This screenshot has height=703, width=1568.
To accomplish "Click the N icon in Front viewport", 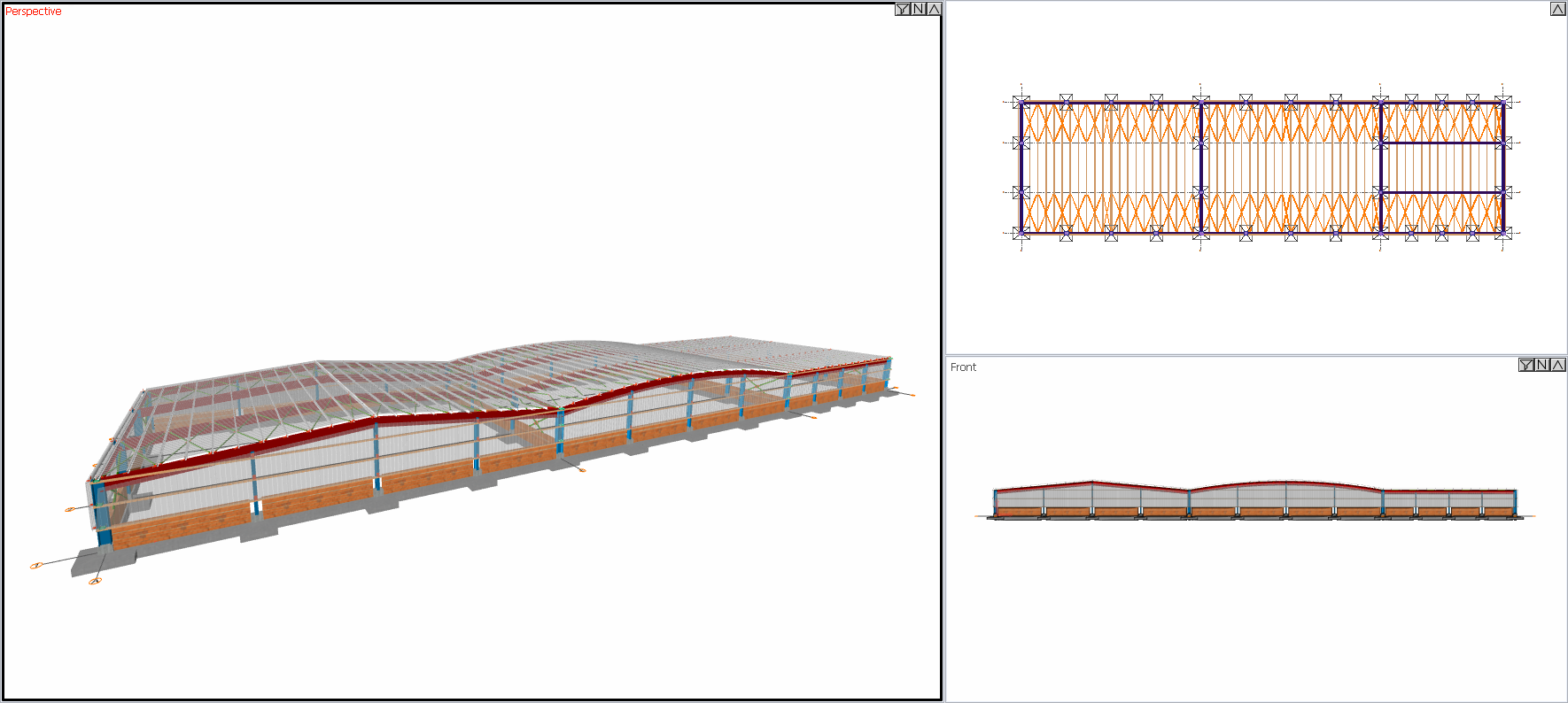I will 1542,365.
